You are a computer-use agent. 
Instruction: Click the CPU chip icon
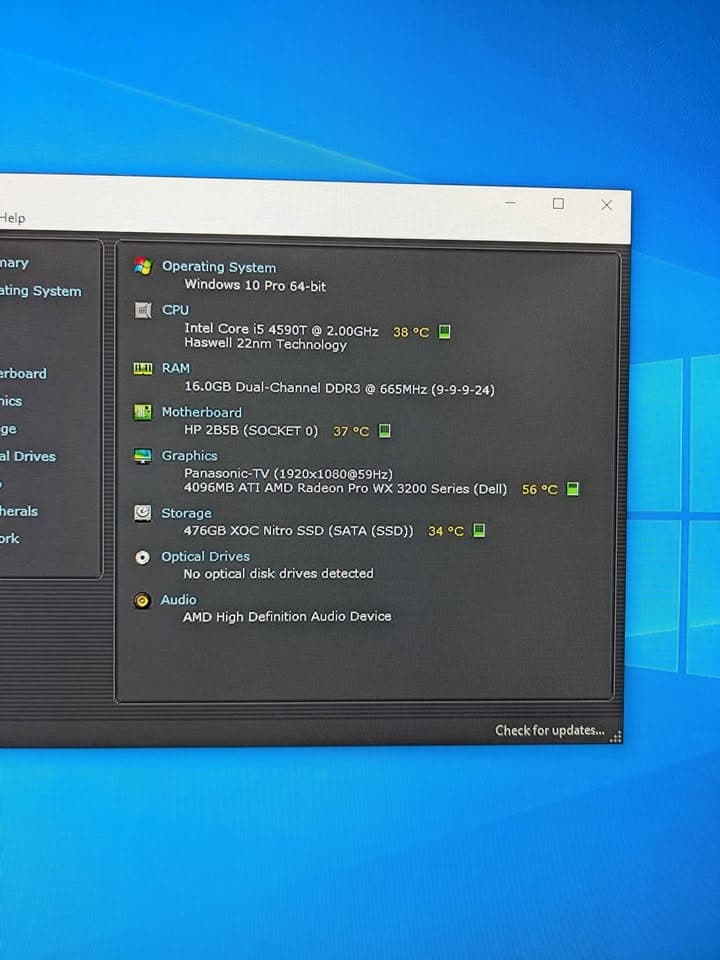(x=143, y=310)
